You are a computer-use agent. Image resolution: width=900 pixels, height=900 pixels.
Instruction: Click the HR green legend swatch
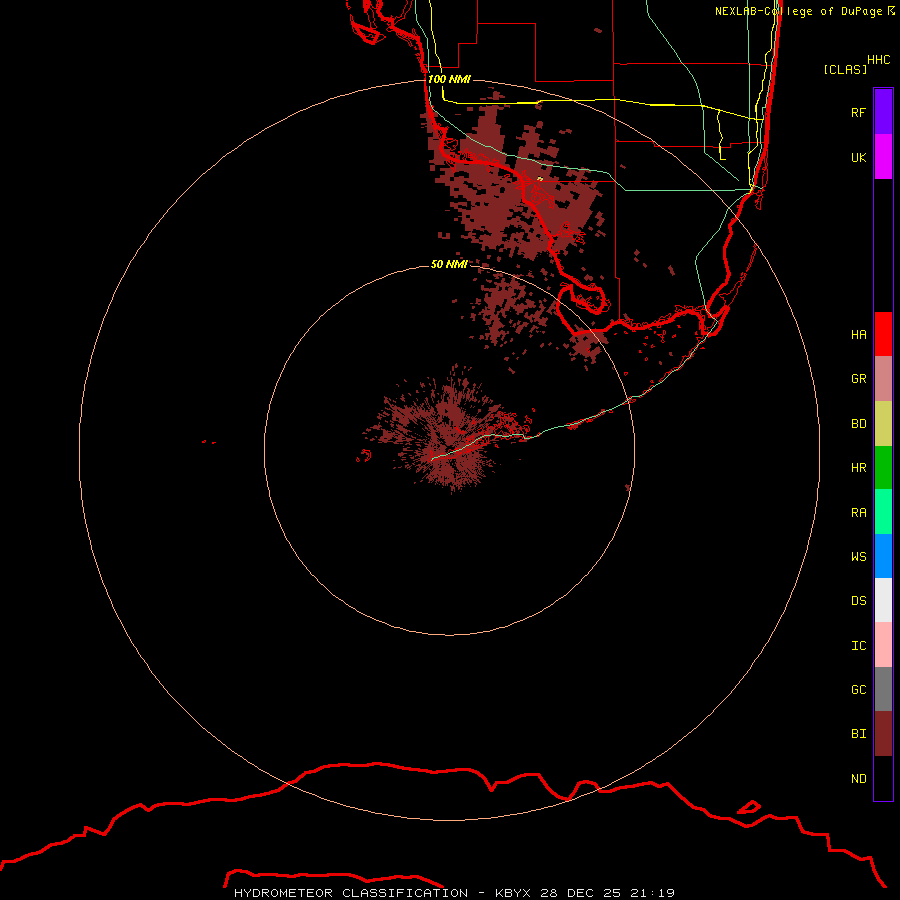coord(883,467)
